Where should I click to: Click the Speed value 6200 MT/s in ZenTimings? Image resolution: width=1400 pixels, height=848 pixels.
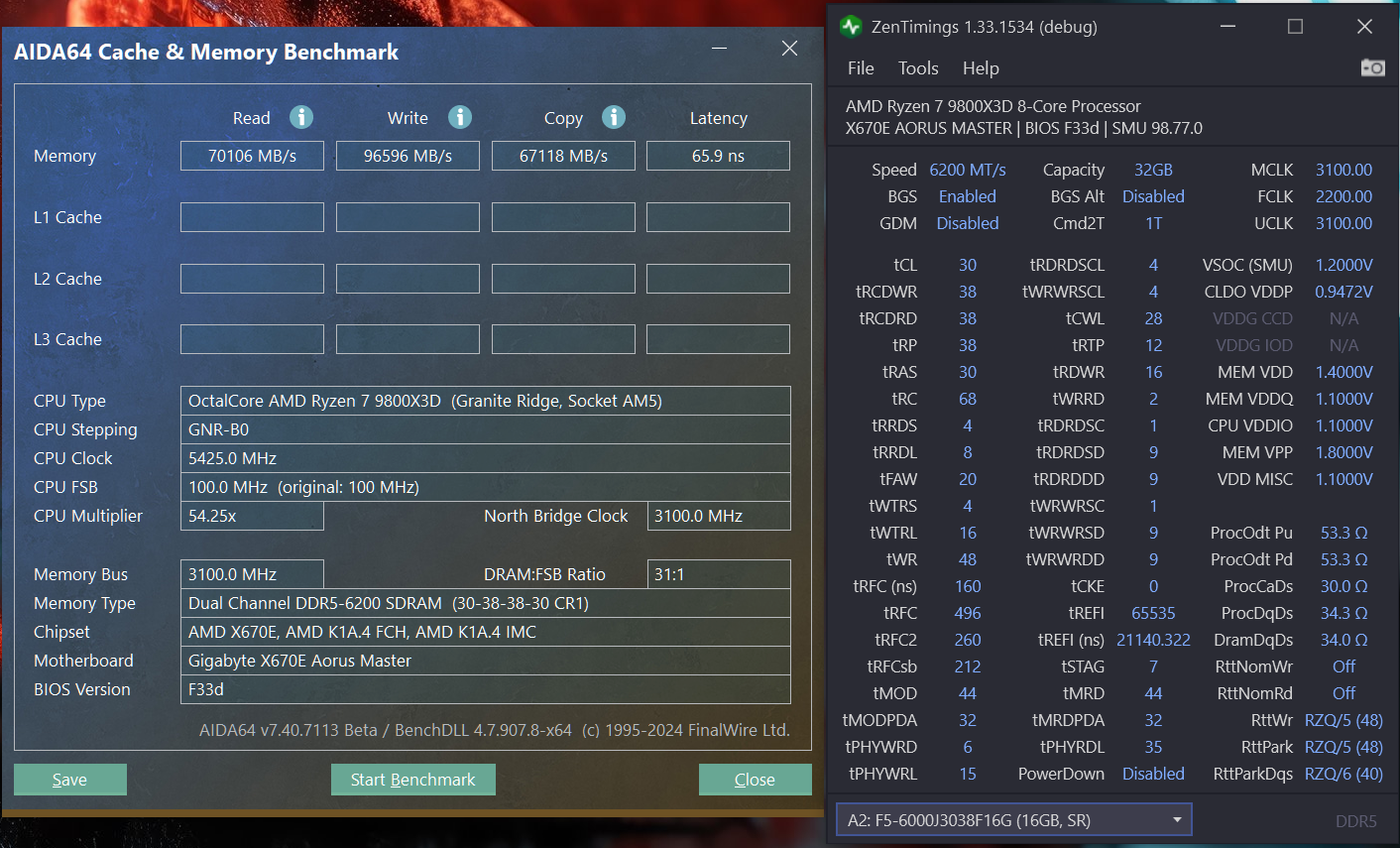click(x=968, y=170)
